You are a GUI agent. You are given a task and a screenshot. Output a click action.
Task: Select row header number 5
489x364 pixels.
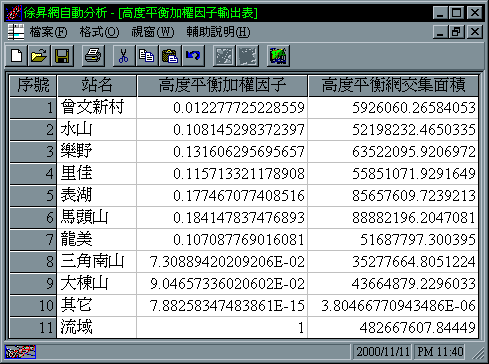[33, 196]
